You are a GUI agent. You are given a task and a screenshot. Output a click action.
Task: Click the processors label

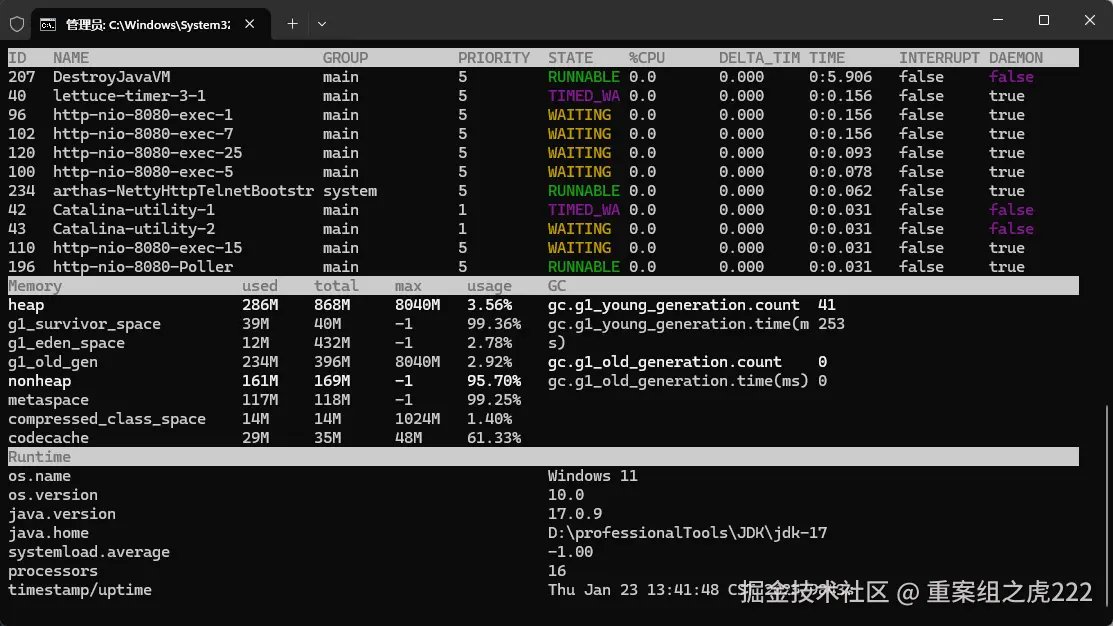(x=53, y=571)
